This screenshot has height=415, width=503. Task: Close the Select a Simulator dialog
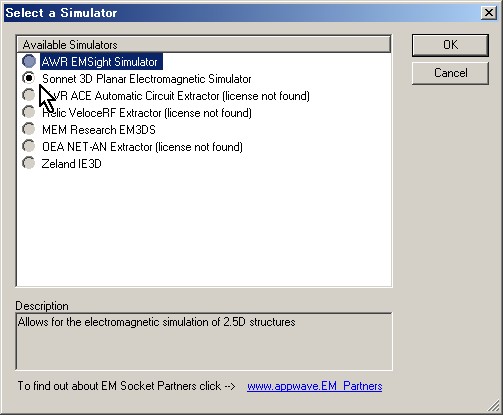pos(489,13)
